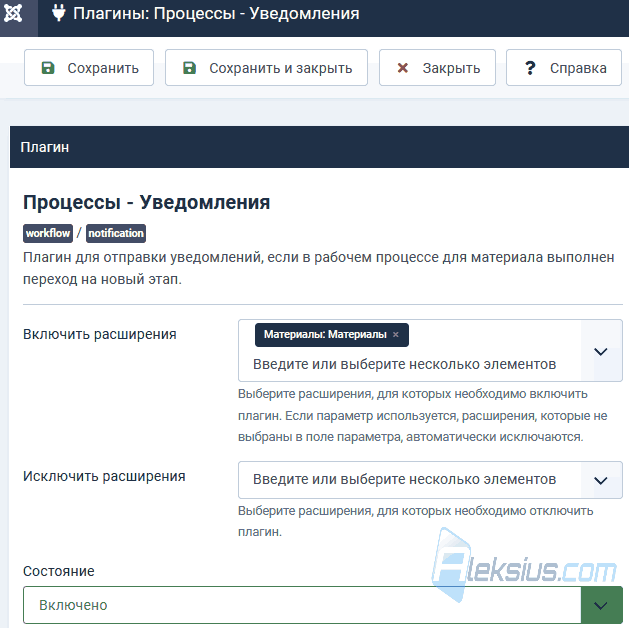Open the Справка help button
This screenshot has width=629, height=628.
pyautogui.click(x=564, y=68)
